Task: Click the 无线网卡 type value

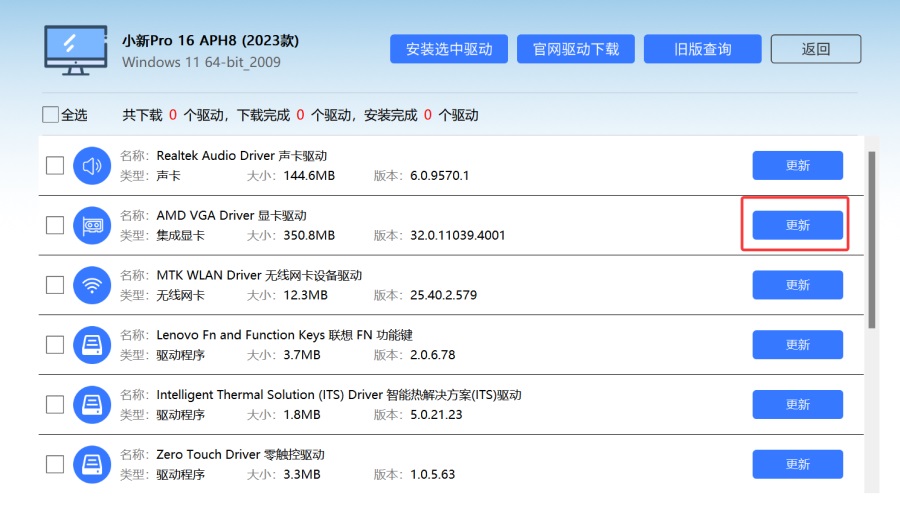Action: pyautogui.click(x=180, y=295)
